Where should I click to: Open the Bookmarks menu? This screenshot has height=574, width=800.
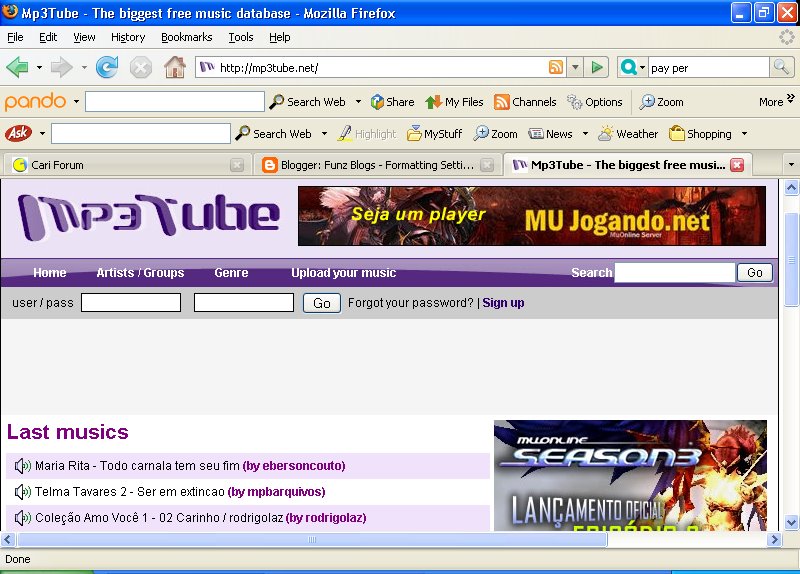tap(187, 37)
